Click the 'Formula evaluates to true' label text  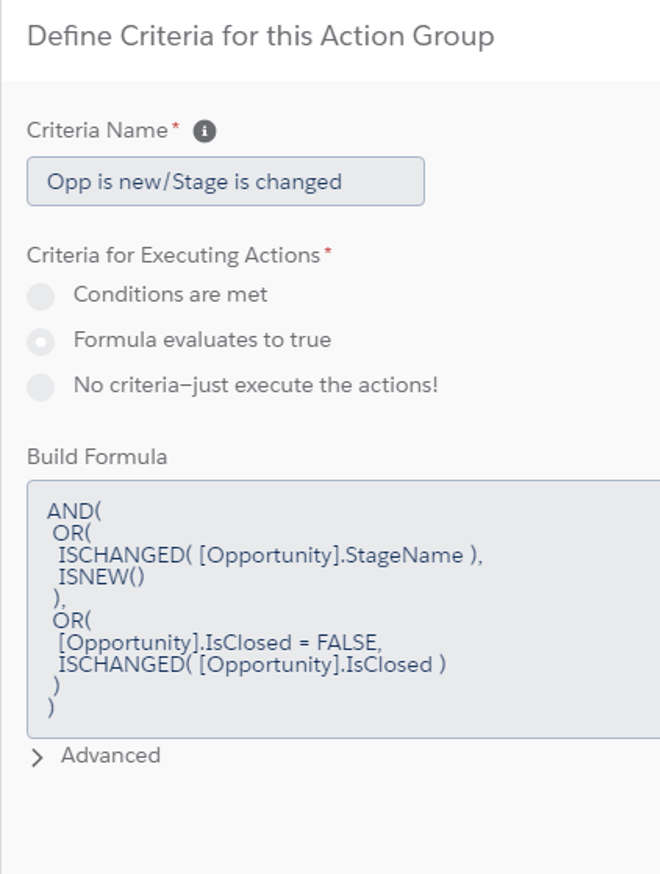(202, 340)
